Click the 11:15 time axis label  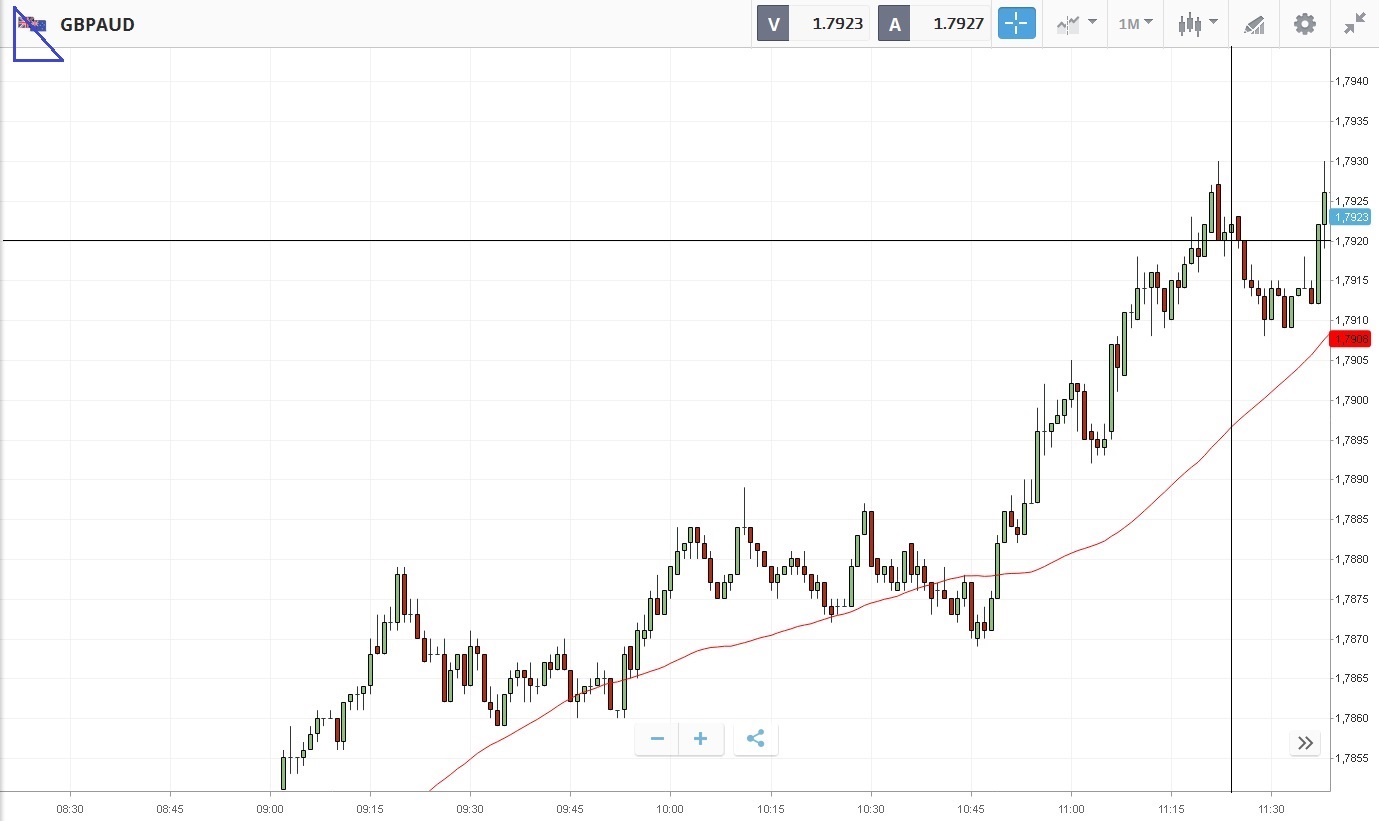(x=1171, y=808)
